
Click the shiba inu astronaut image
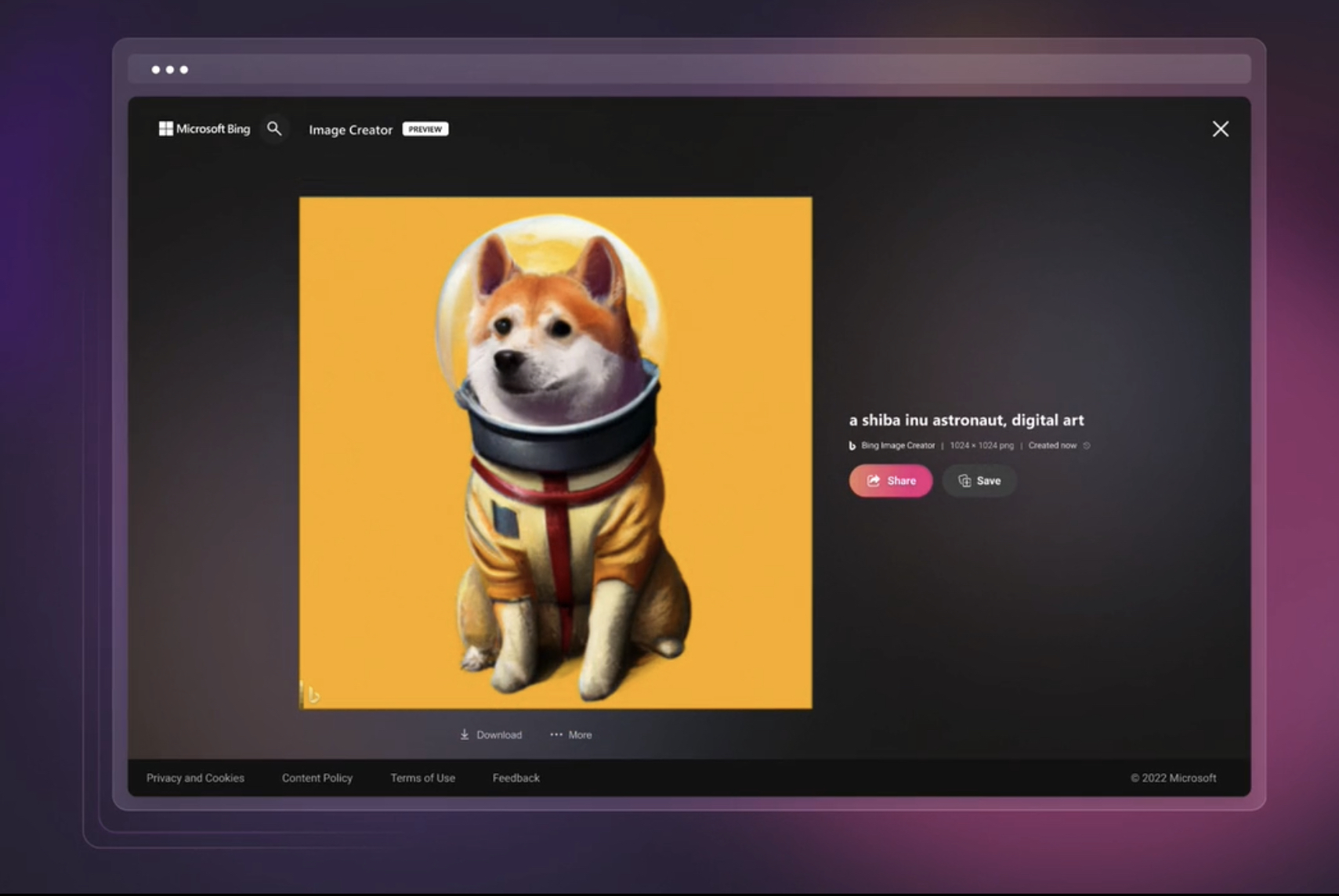[556, 453]
